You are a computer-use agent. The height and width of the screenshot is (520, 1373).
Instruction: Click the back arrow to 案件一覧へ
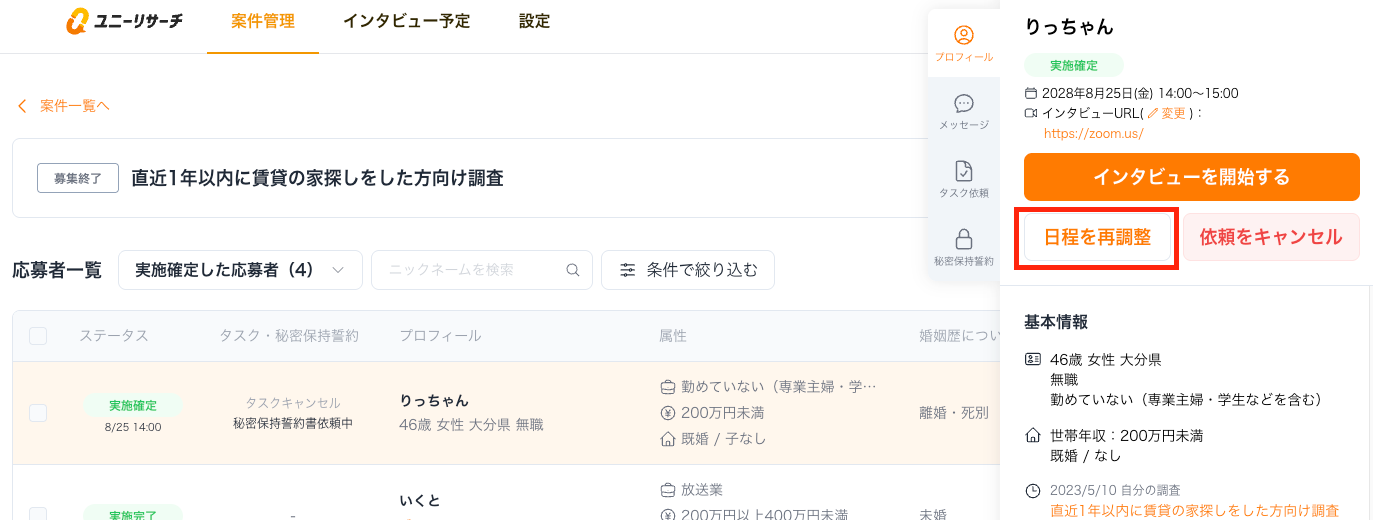click(22, 106)
